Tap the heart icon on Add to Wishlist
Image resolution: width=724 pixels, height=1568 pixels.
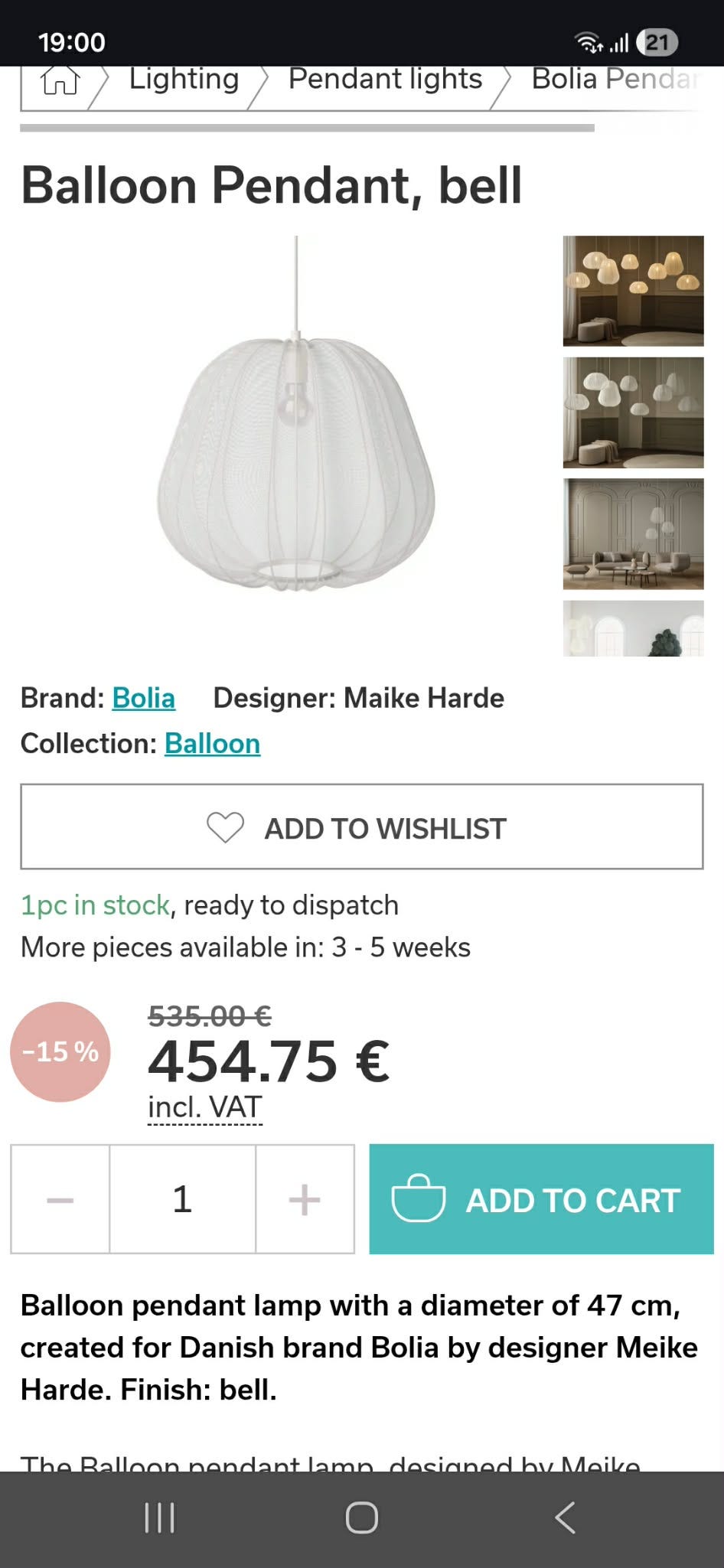click(224, 827)
